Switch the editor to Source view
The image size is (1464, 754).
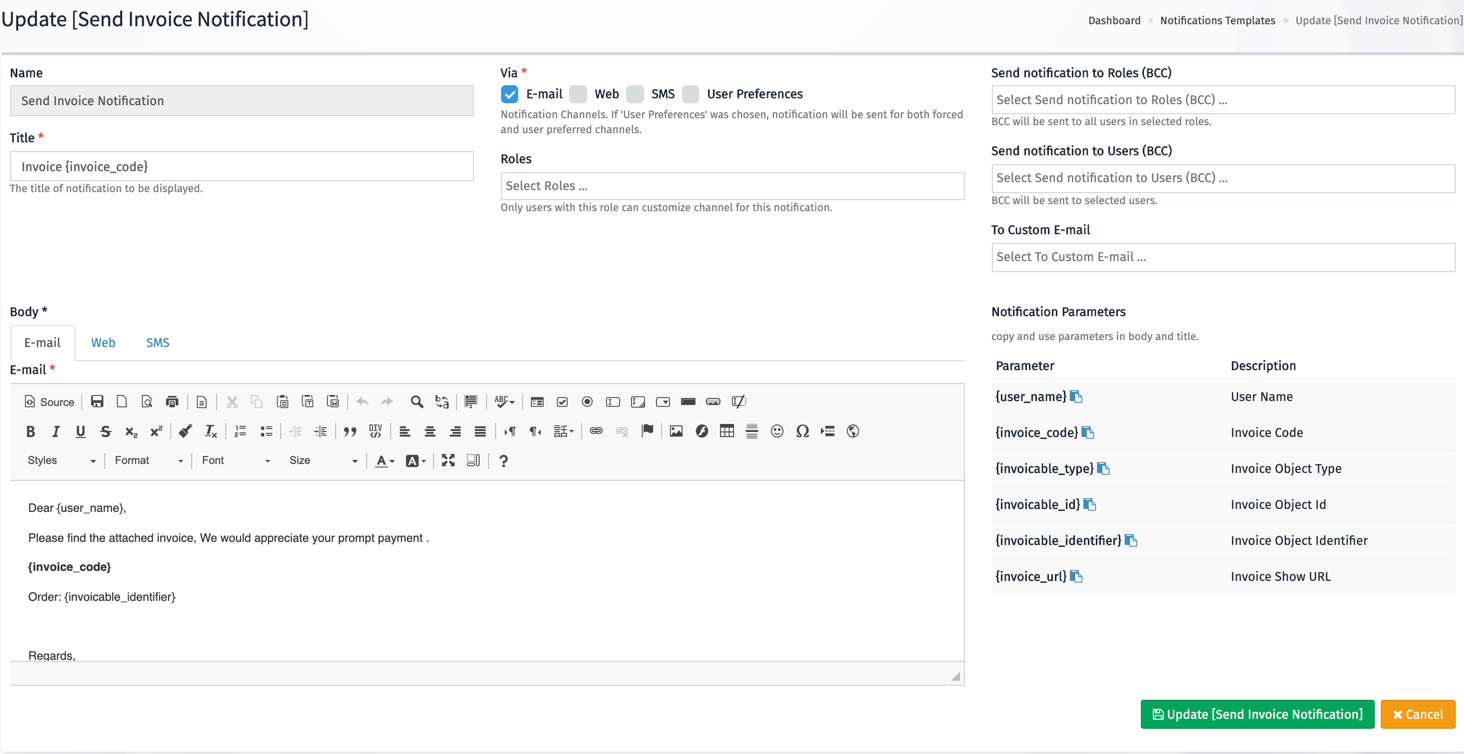[x=49, y=402]
